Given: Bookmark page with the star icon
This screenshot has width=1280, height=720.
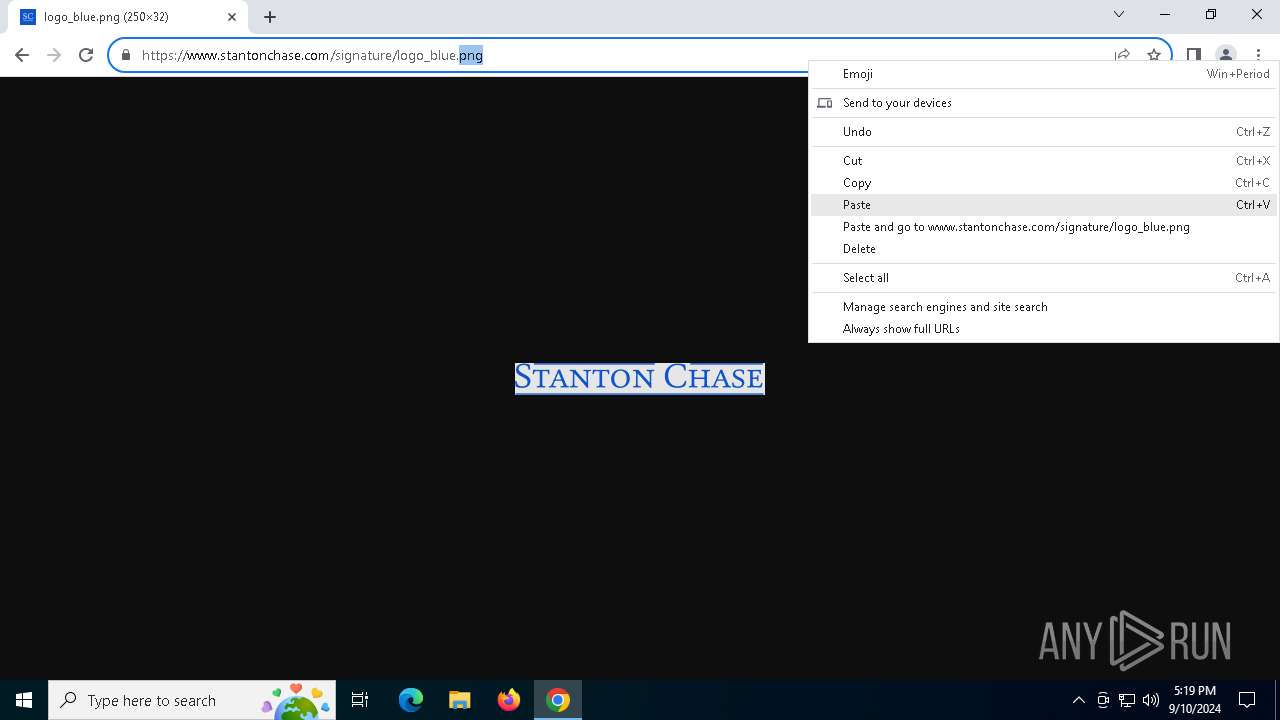Looking at the screenshot, I should [1154, 55].
